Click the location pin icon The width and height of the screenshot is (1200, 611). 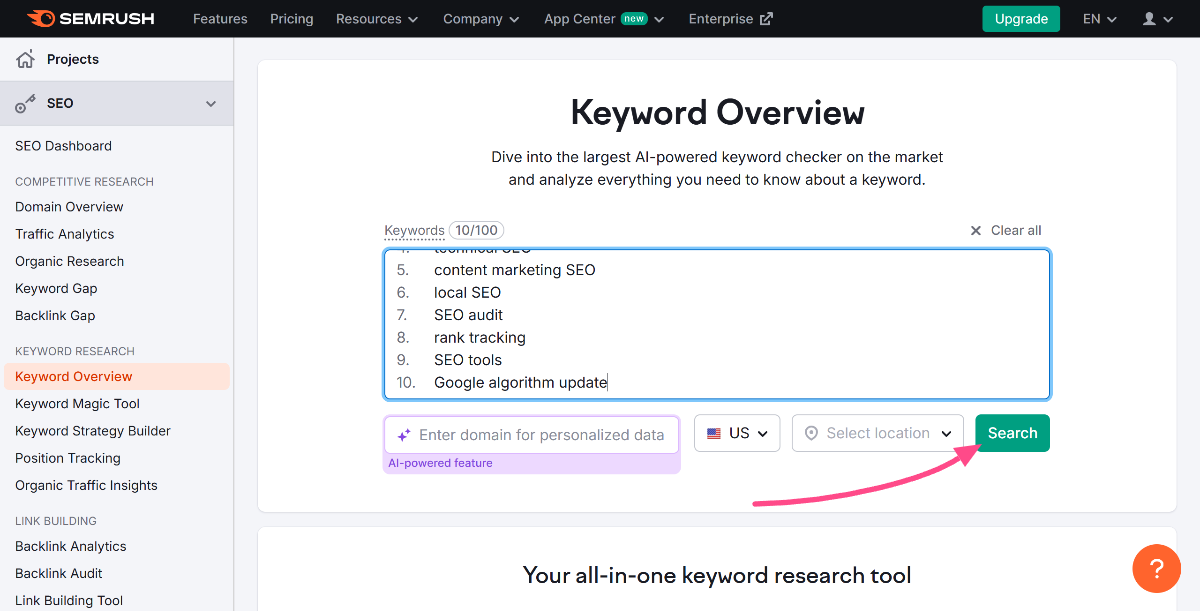811,433
